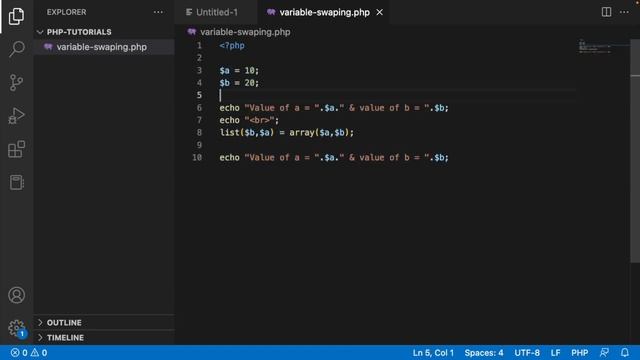Viewport: 640px width, 360px height.
Task: Click line number 8 in gutter
Action: click(199, 133)
